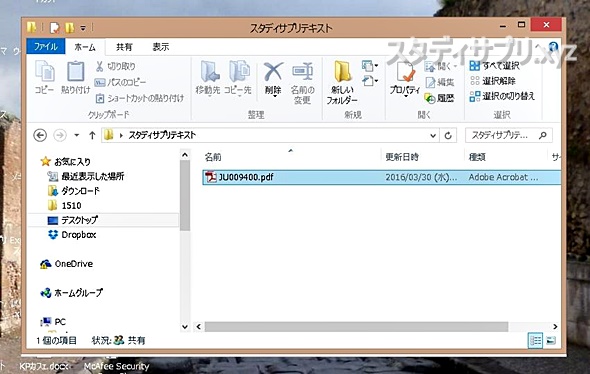The height and width of the screenshot is (374, 590).
Task: Open the 1510 folder in favorites
Action: [x=65, y=205]
